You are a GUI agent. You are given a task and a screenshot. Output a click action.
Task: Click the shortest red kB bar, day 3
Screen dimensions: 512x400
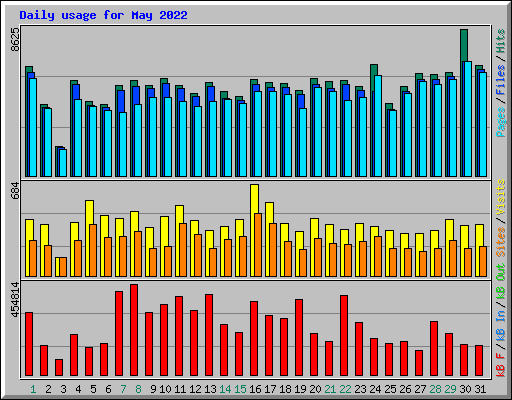click(x=59, y=367)
